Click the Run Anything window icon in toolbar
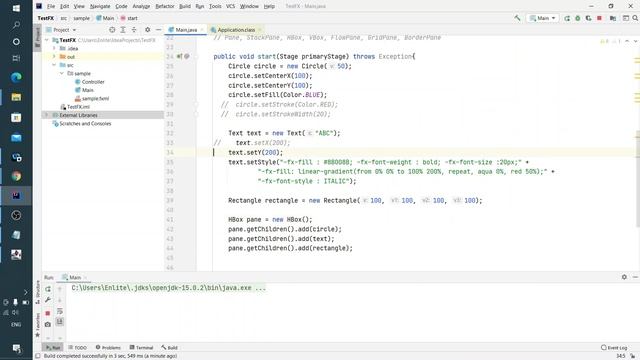The height and width of the screenshot is (360, 640). click(x=625, y=18)
